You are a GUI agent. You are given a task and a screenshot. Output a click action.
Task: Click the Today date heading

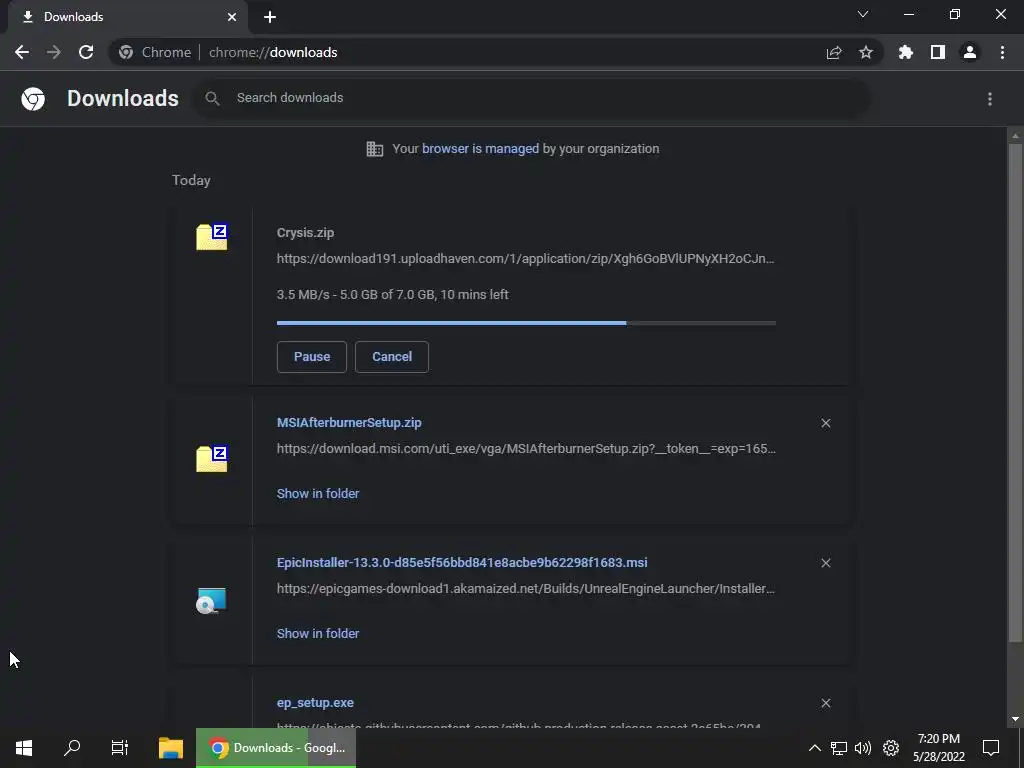pos(191,180)
